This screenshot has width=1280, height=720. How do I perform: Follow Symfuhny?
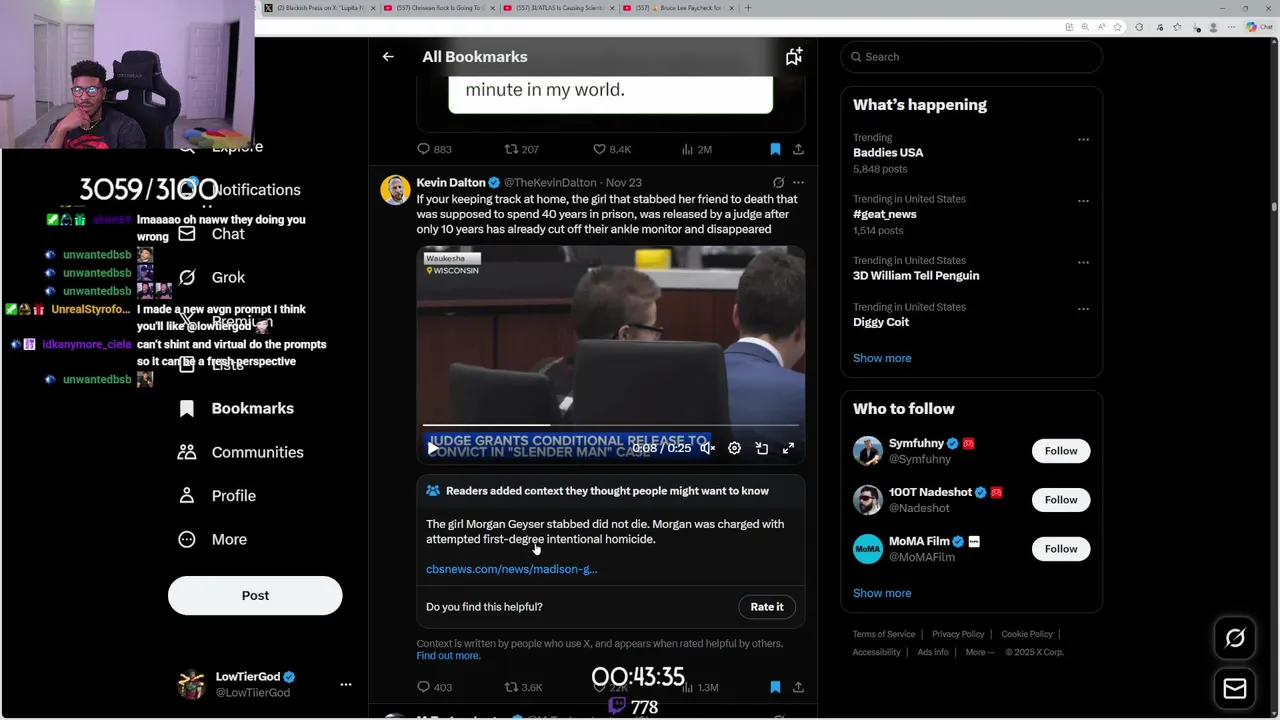pos(1061,451)
